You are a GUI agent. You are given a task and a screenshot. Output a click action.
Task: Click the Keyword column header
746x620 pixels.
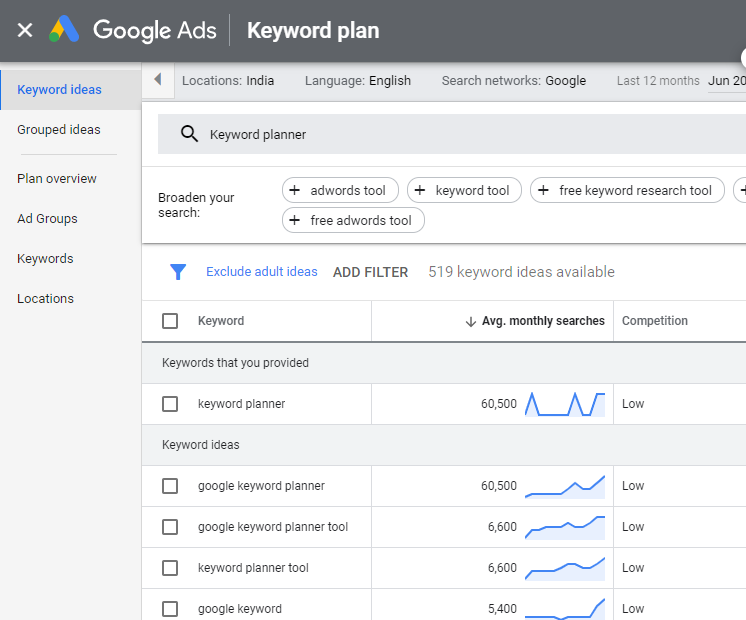tap(221, 321)
